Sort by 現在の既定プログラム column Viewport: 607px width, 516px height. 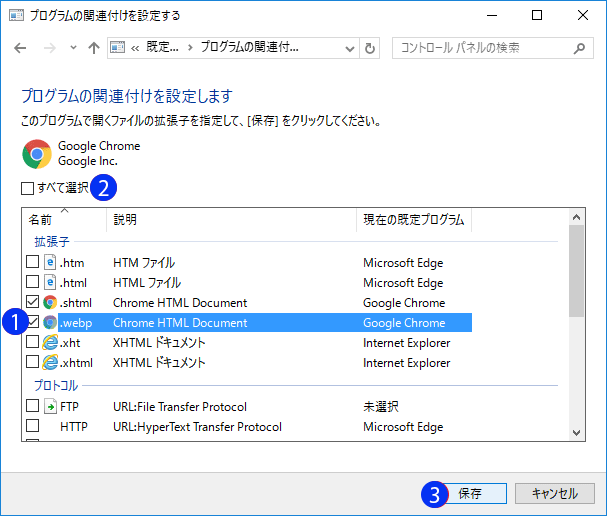(x=414, y=220)
